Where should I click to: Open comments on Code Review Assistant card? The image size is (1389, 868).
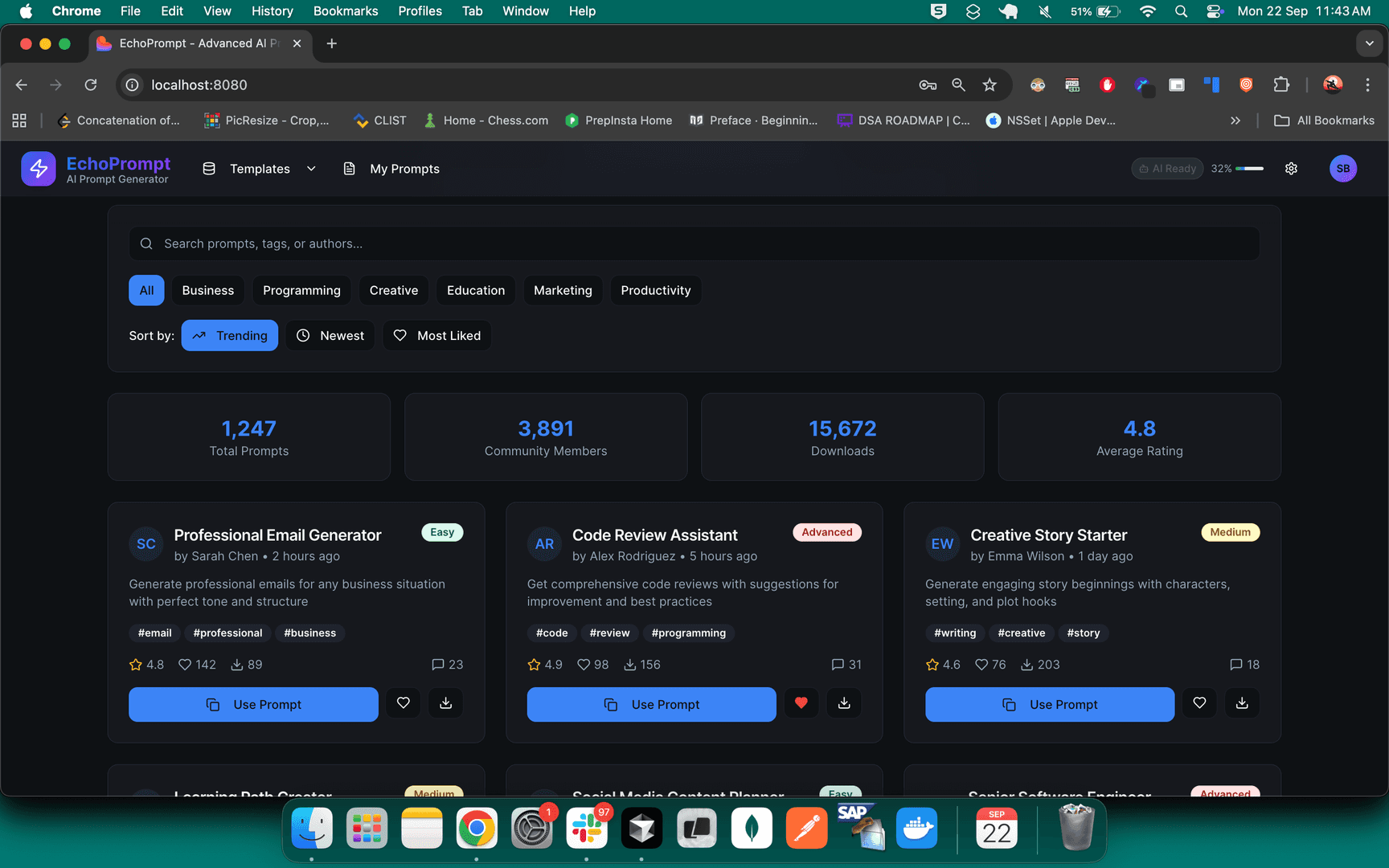pos(846,665)
